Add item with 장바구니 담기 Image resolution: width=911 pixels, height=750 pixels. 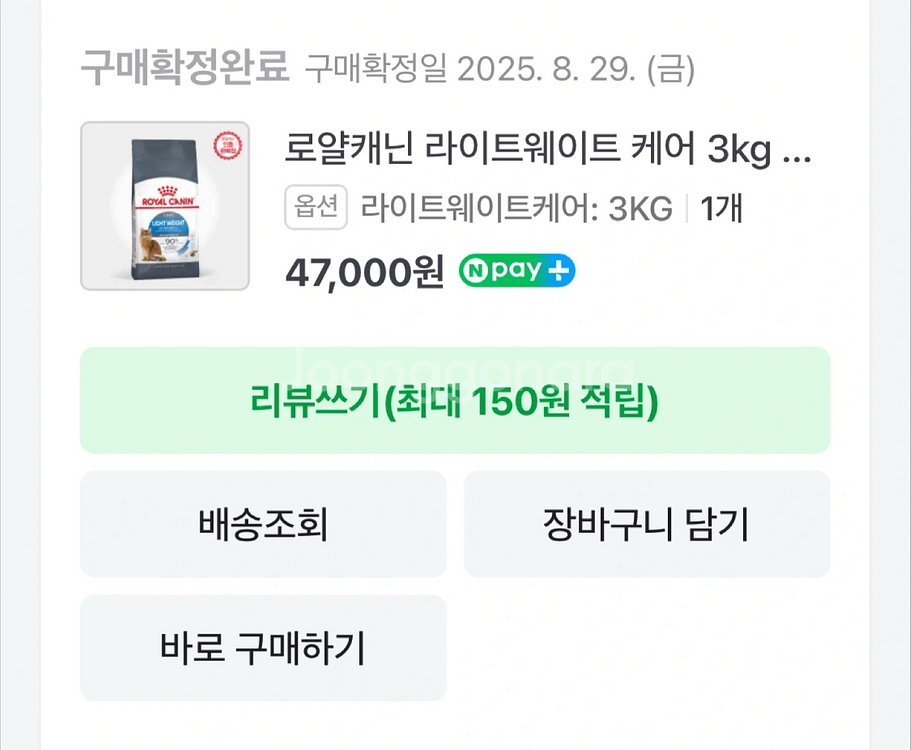[646, 524]
